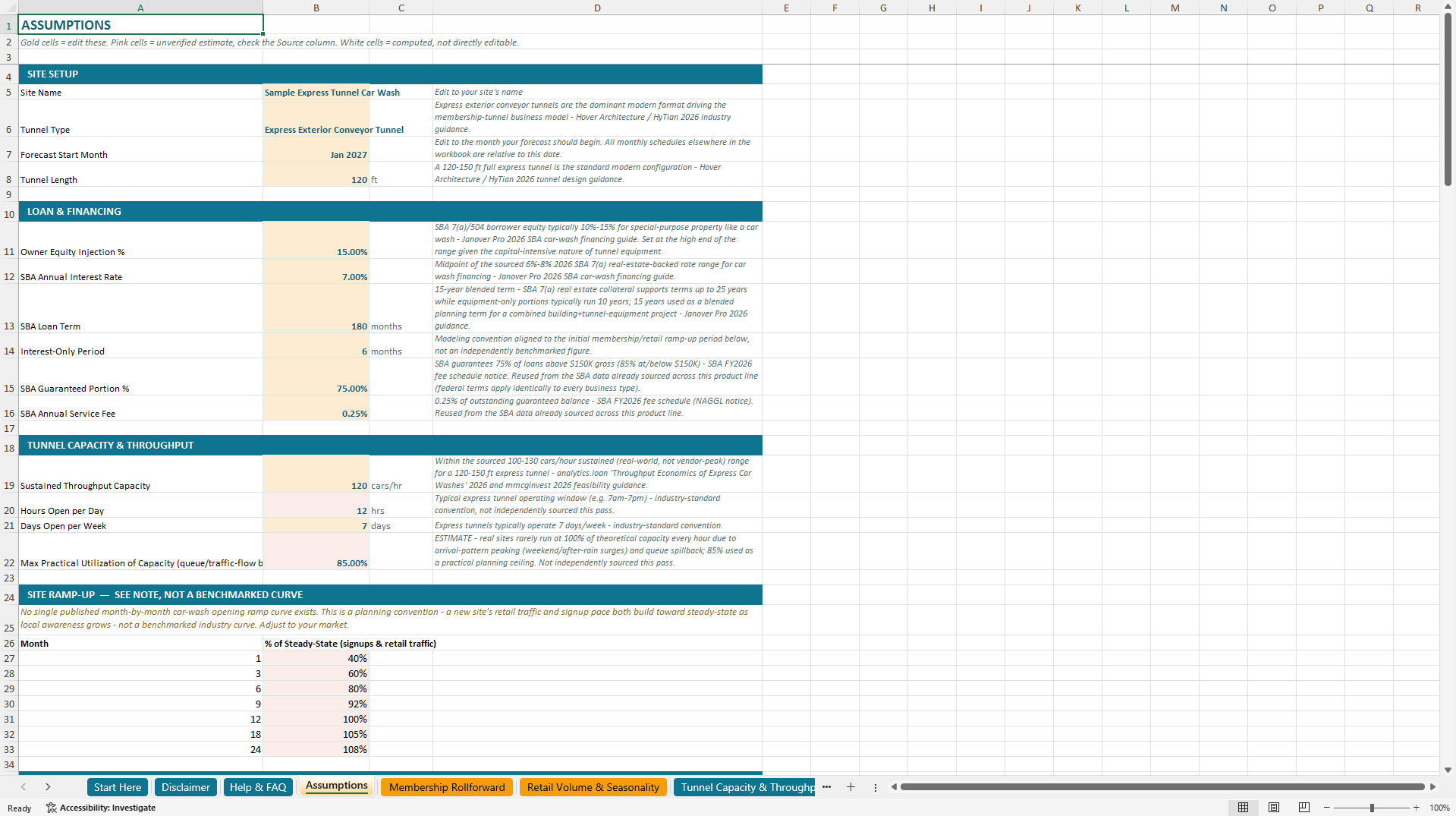Viewport: 1456px width, 816px height.
Task: Add a new sheet with plus icon
Action: pos(851,787)
